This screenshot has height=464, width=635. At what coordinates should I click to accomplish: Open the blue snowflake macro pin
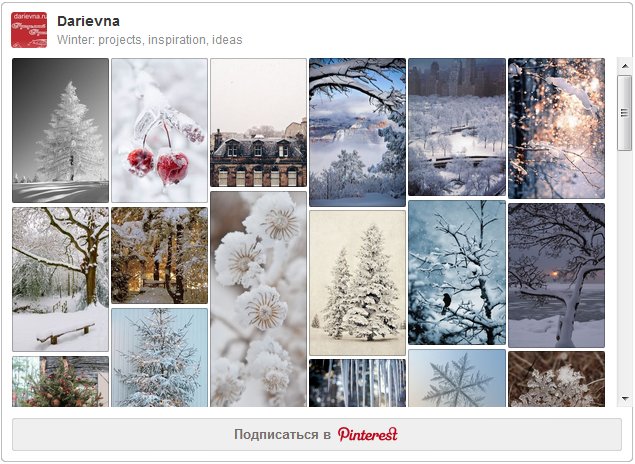point(457,378)
